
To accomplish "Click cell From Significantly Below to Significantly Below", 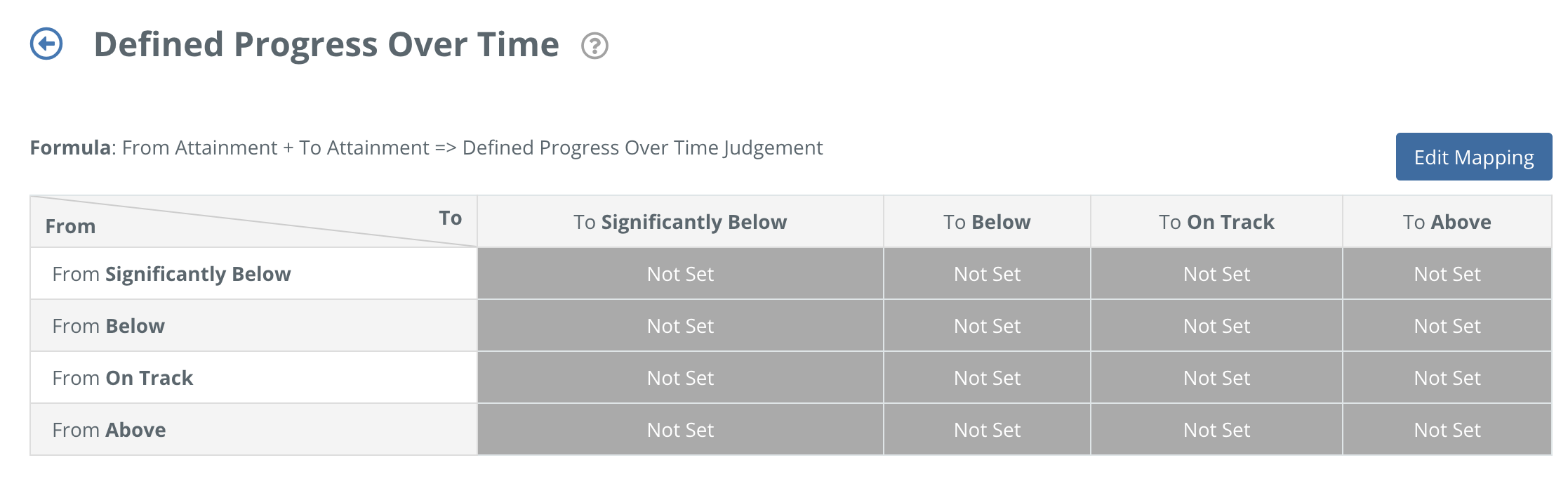I will coord(680,274).
